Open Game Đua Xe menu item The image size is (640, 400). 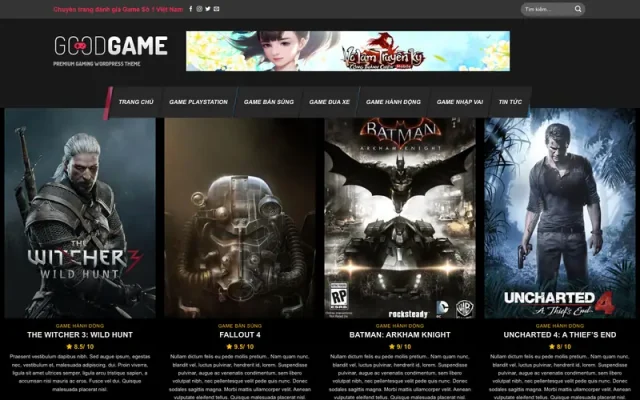329,102
